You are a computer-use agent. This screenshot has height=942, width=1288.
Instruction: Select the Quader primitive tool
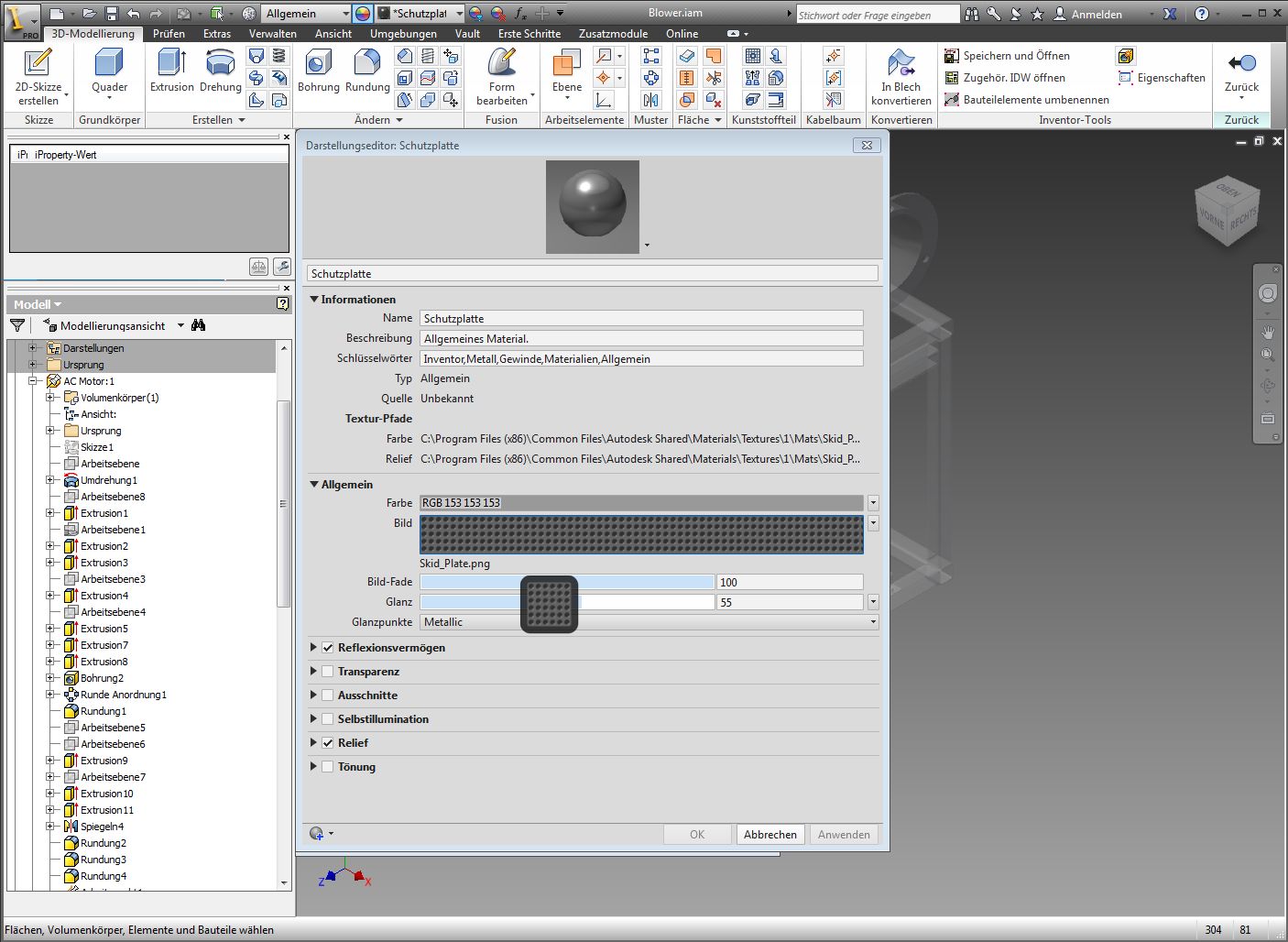(x=109, y=63)
